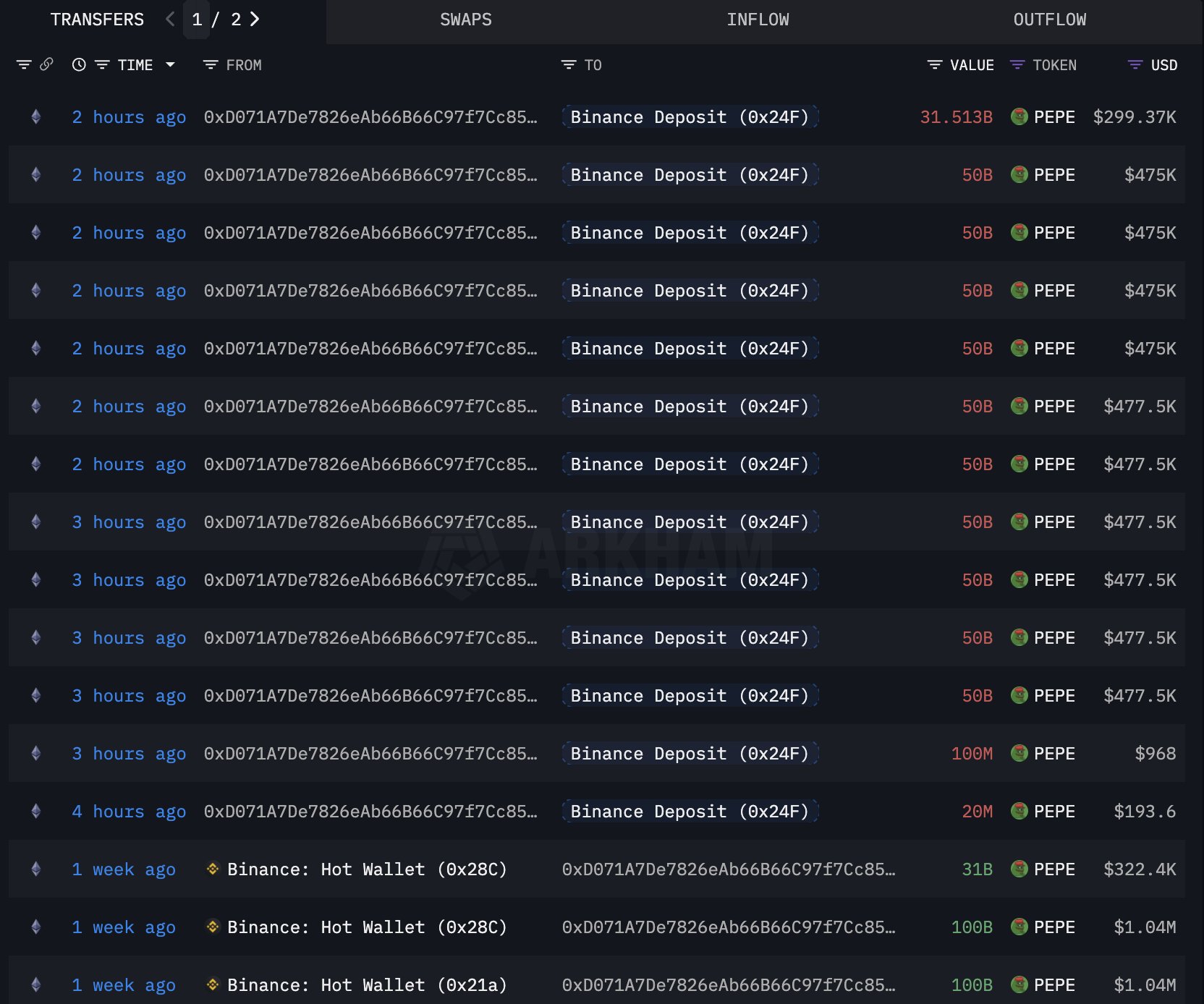Click the chain link icon in header
Viewport: 1204px width, 1004px height.
pos(46,64)
